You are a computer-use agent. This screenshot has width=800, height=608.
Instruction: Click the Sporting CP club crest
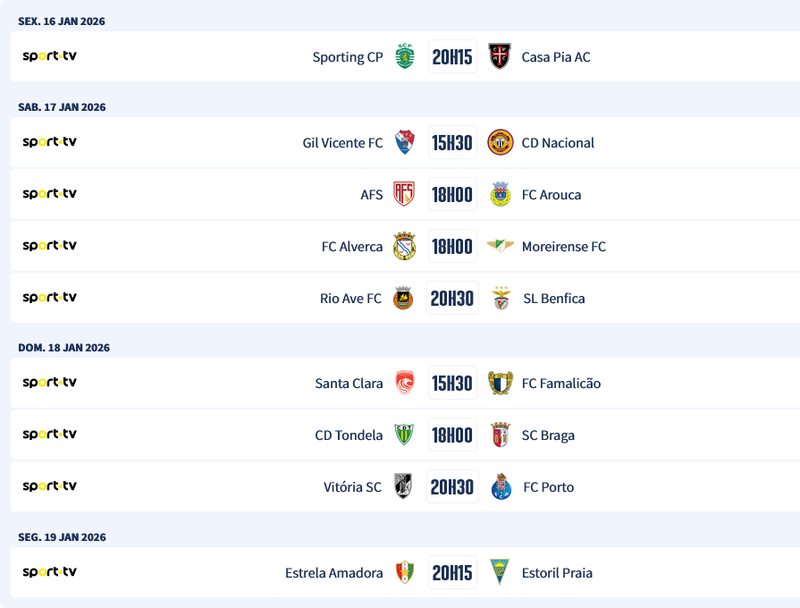(404, 57)
